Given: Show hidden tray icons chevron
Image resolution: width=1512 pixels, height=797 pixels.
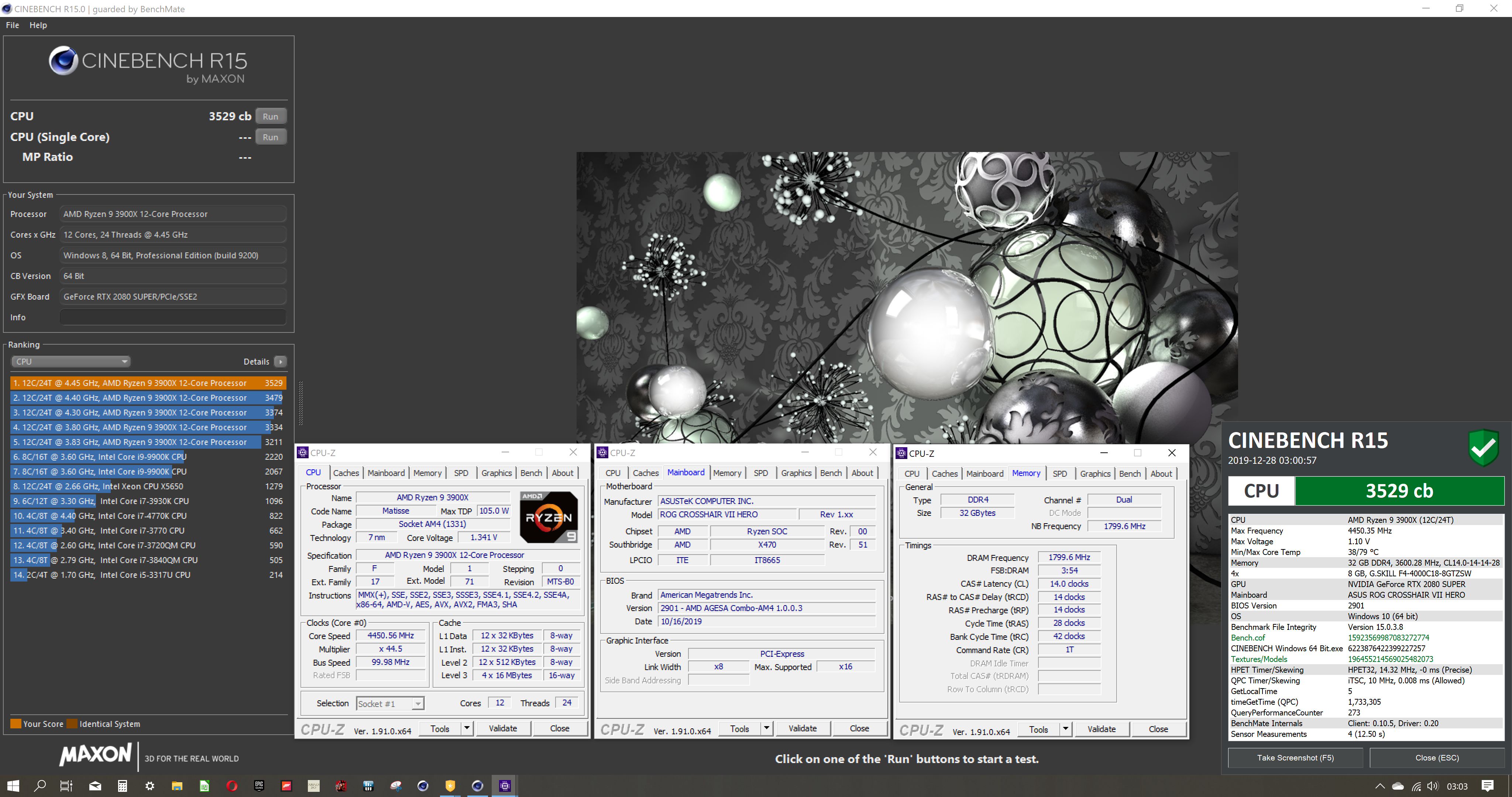Looking at the screenshot, I should coord(1380,786).
